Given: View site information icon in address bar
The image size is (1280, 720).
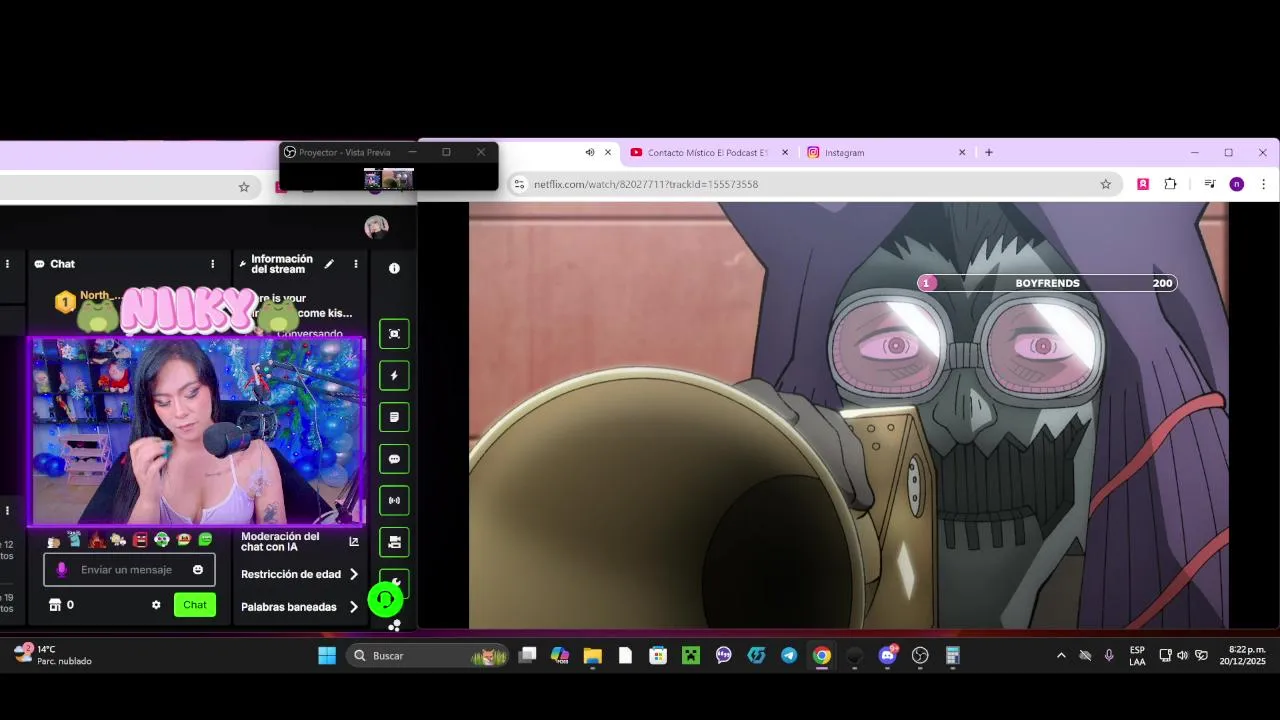Looking at the screenshot, I should 519,184.
